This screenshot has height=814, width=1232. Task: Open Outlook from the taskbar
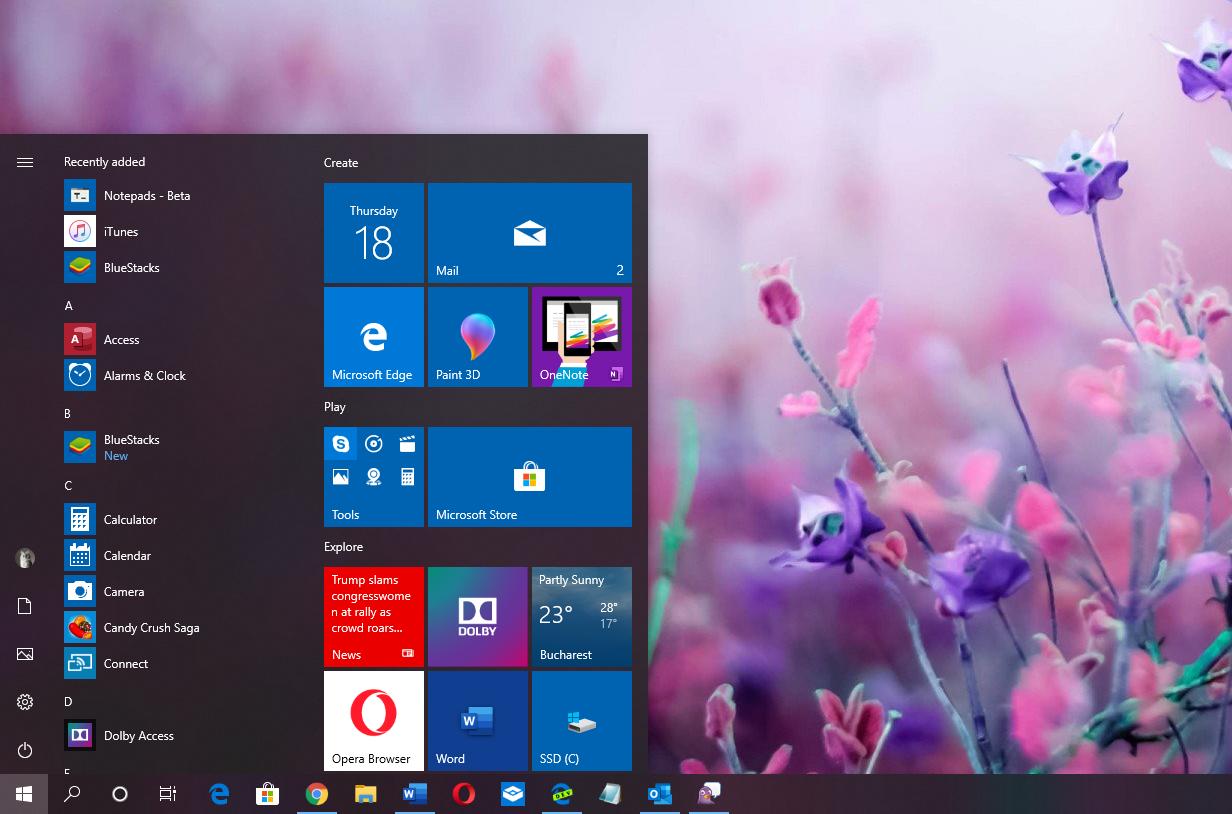(659, 794)
